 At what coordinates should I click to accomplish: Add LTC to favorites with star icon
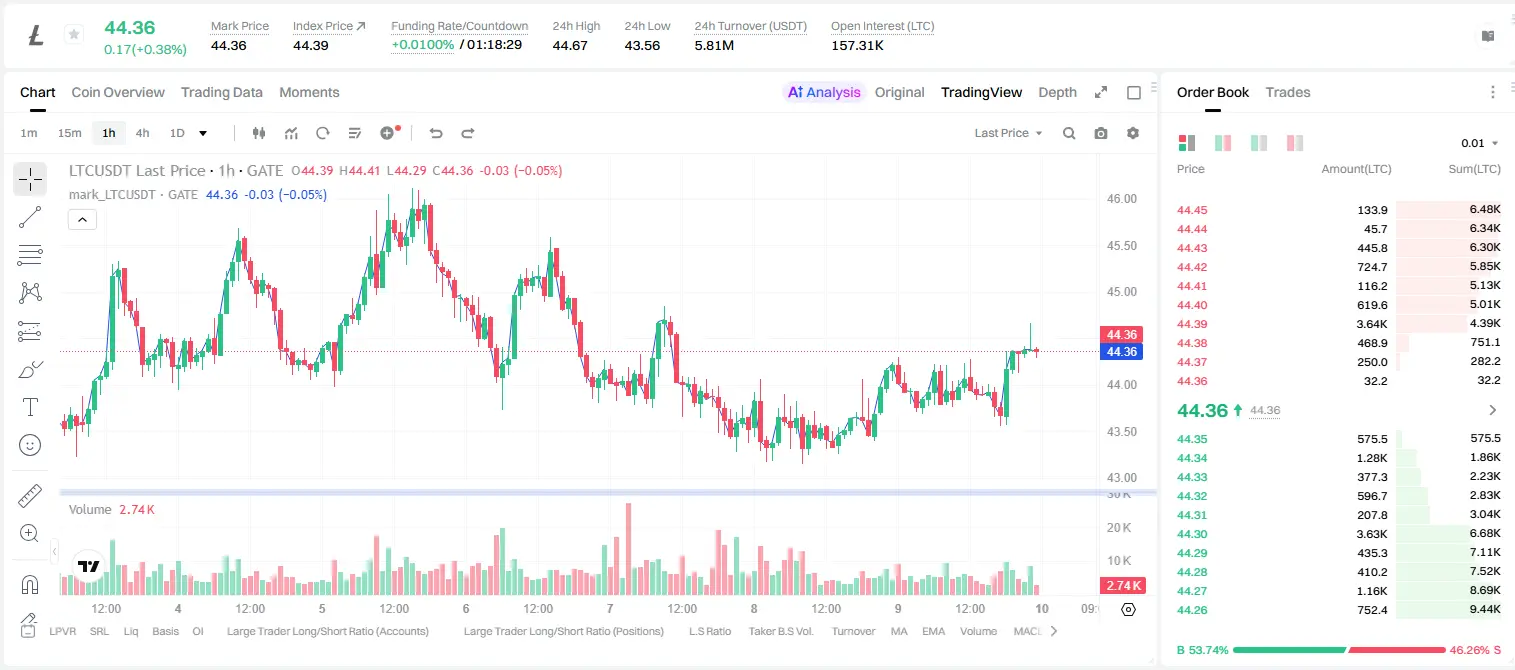pos(74,35)
